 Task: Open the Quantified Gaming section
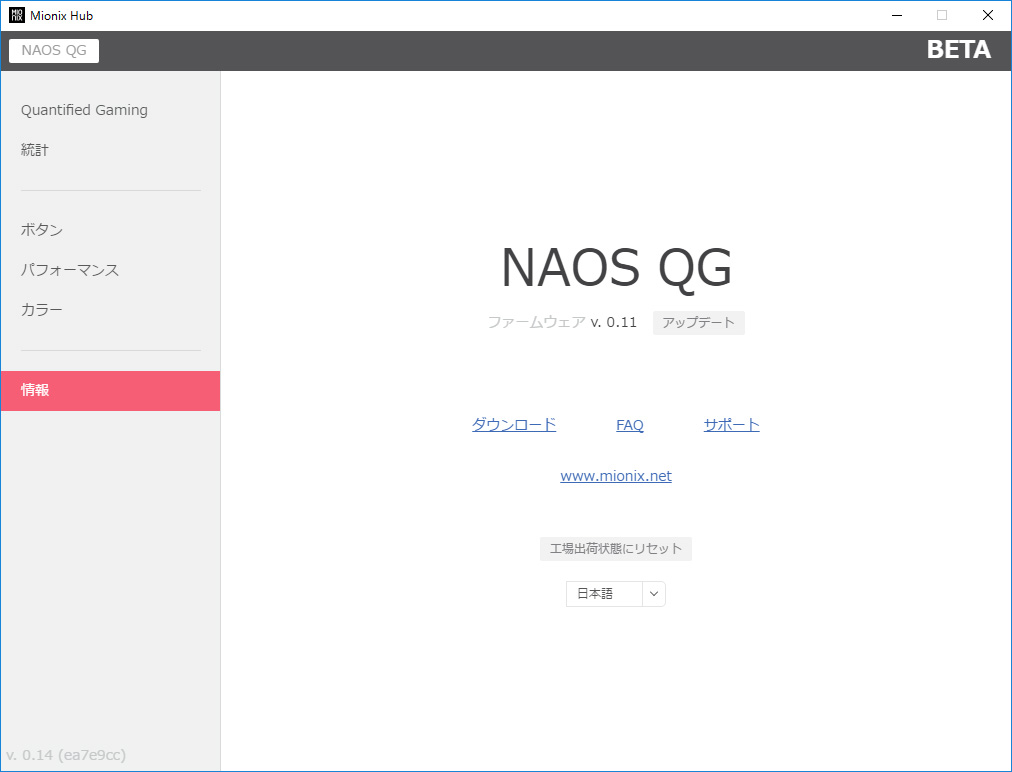[x=84, y=110]
